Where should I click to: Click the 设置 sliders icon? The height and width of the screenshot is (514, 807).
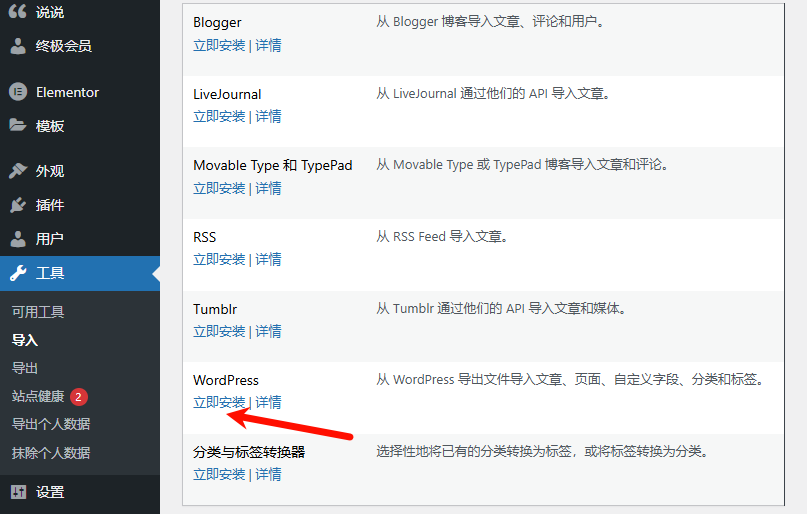[18, 492]
